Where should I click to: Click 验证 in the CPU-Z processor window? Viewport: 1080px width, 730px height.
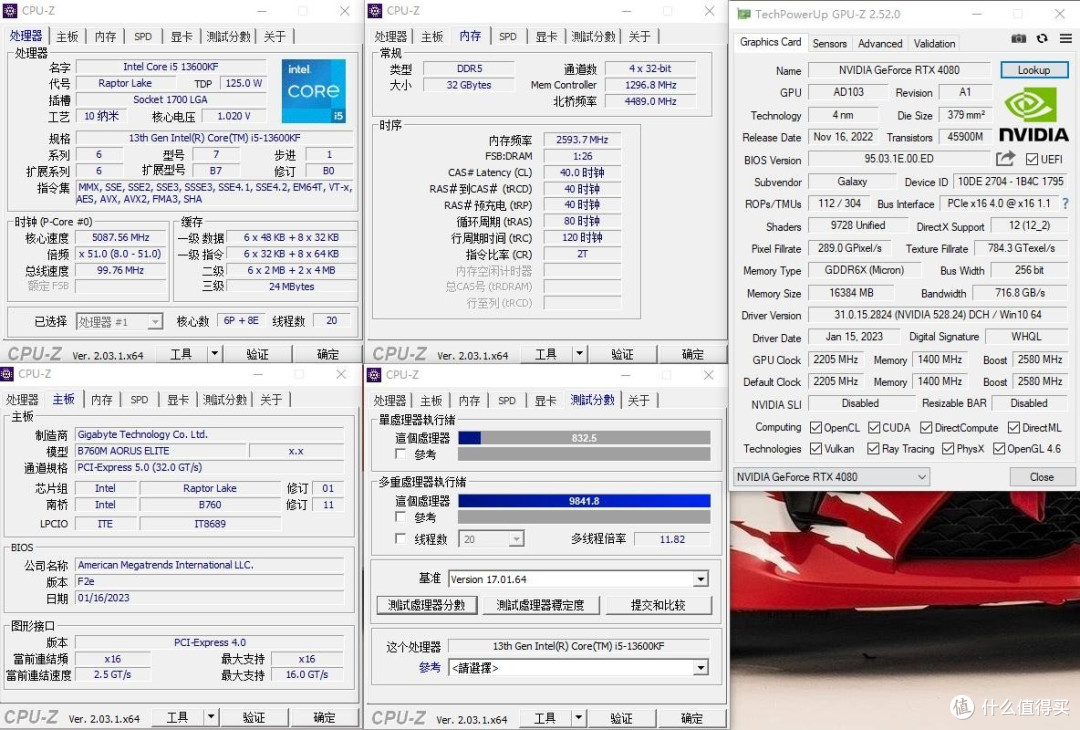[258, 354]
